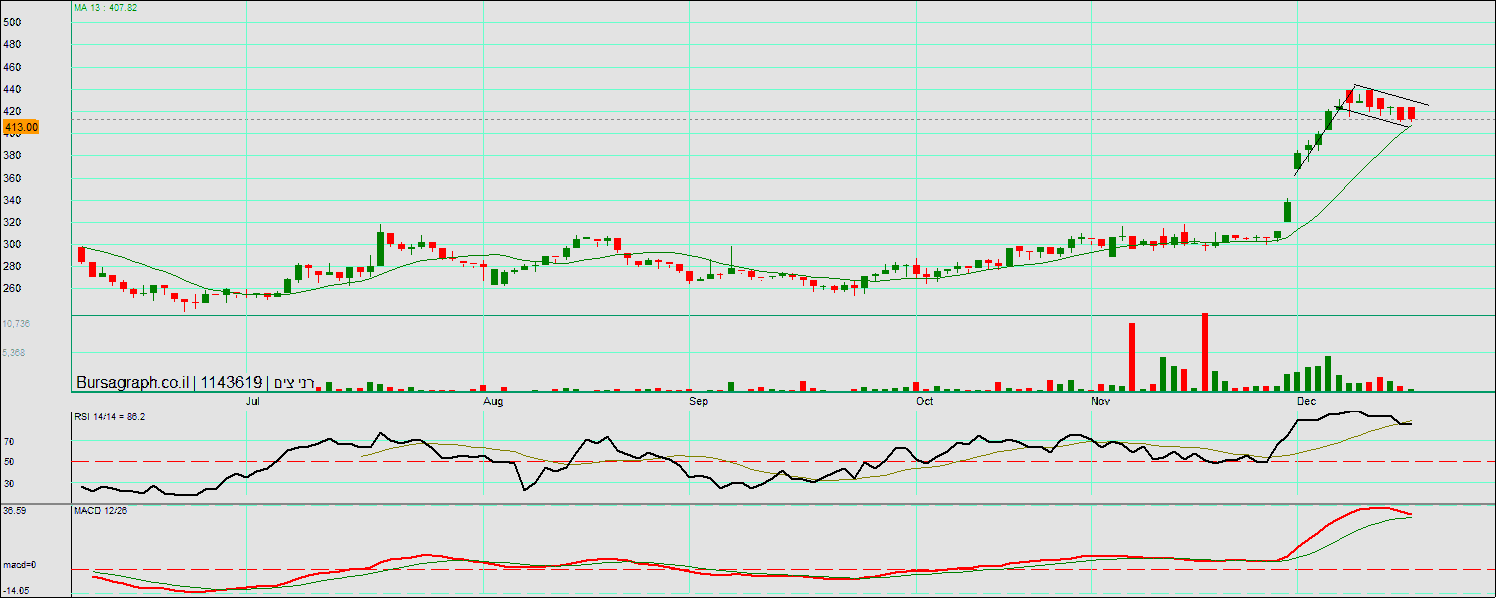
Task: Click the macd=0 baseline label
Action: click(x=19, y=565)
